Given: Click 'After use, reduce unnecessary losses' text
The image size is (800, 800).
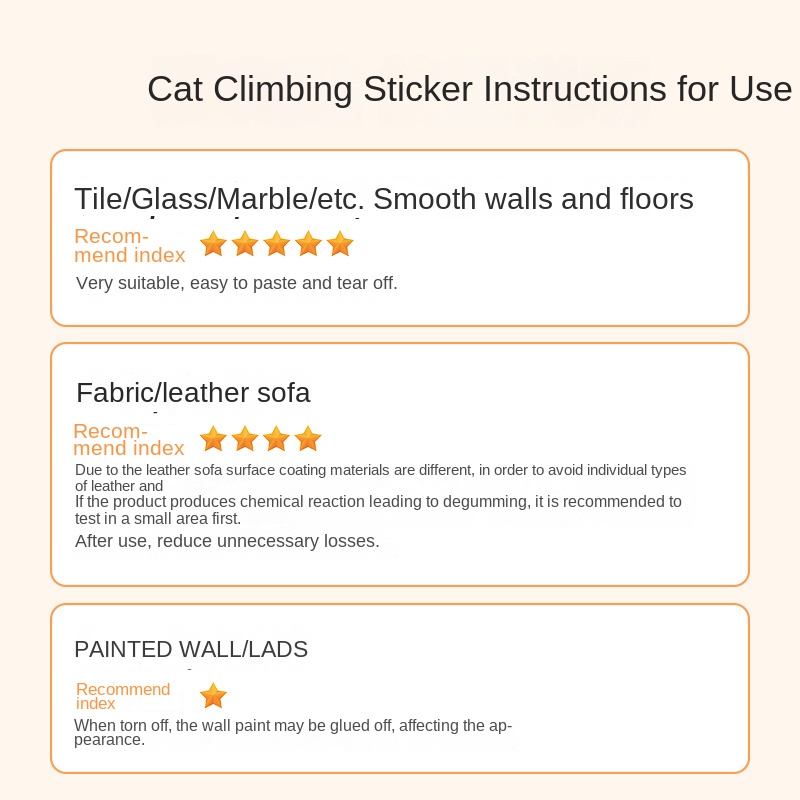Looking at the screenshot, I should point(227,541).
